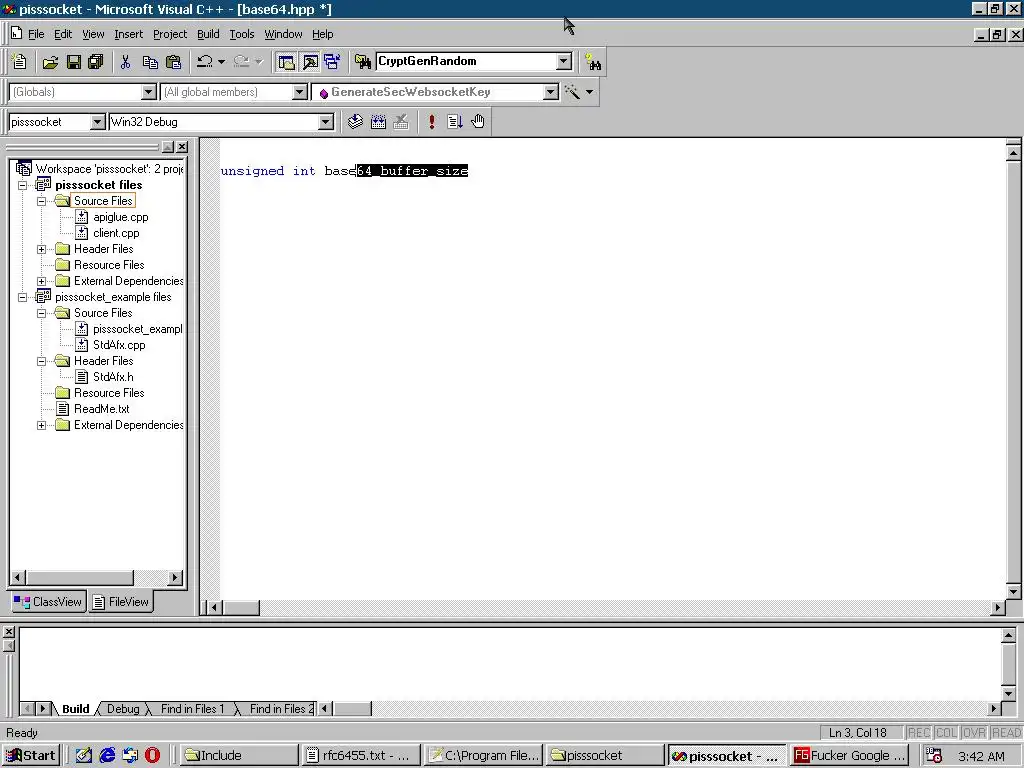Select apiglue.cpp in the file tree

pos(121,217)
